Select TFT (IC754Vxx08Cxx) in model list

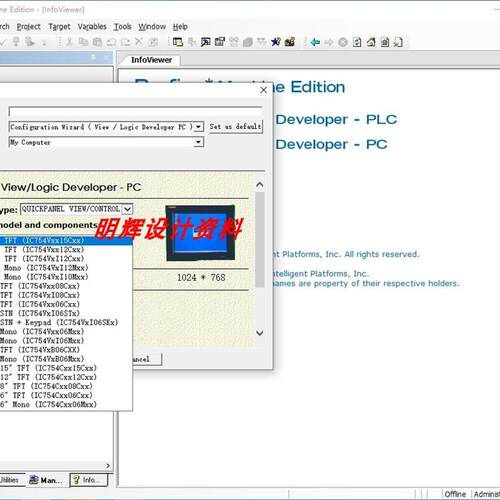click(66, 286)
